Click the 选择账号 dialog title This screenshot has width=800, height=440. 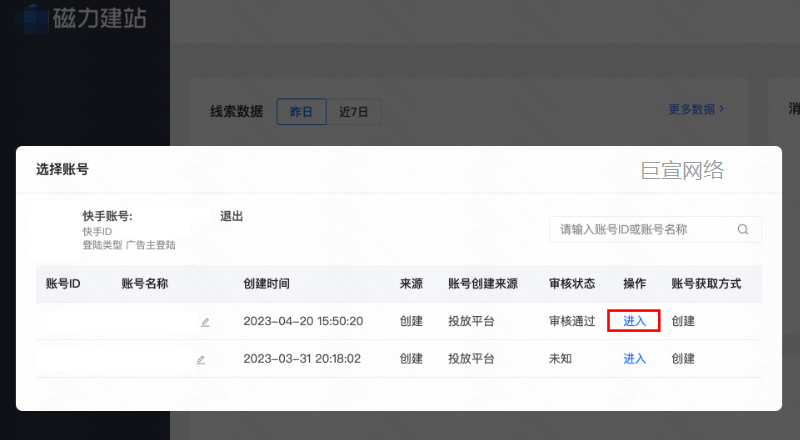coord(62,169)
